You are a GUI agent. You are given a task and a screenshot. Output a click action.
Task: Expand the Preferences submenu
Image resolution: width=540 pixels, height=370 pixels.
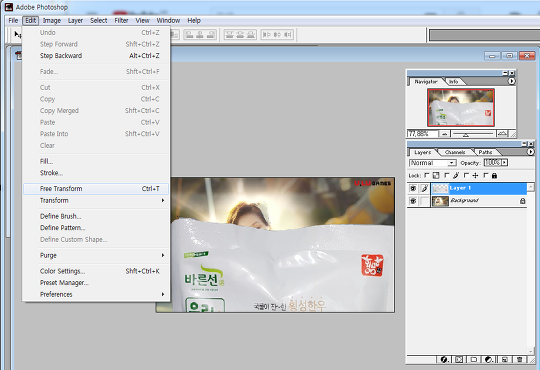96,294
